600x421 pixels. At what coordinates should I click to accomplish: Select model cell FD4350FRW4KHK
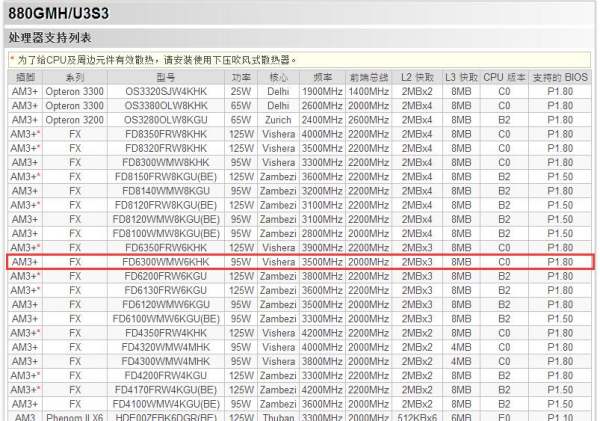[166, 333]
